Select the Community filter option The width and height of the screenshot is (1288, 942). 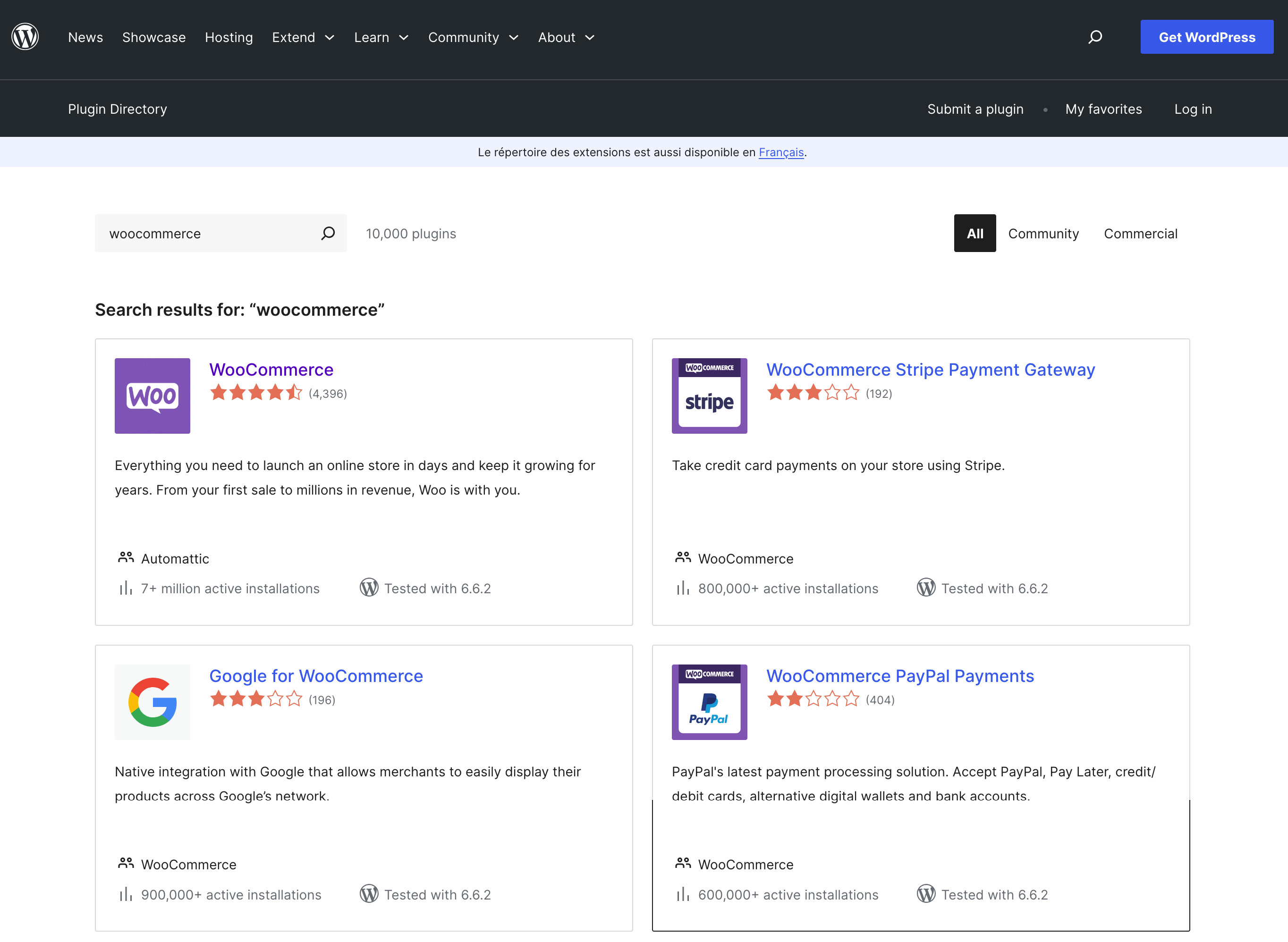pyautogui.click(x=1043, y=233)
